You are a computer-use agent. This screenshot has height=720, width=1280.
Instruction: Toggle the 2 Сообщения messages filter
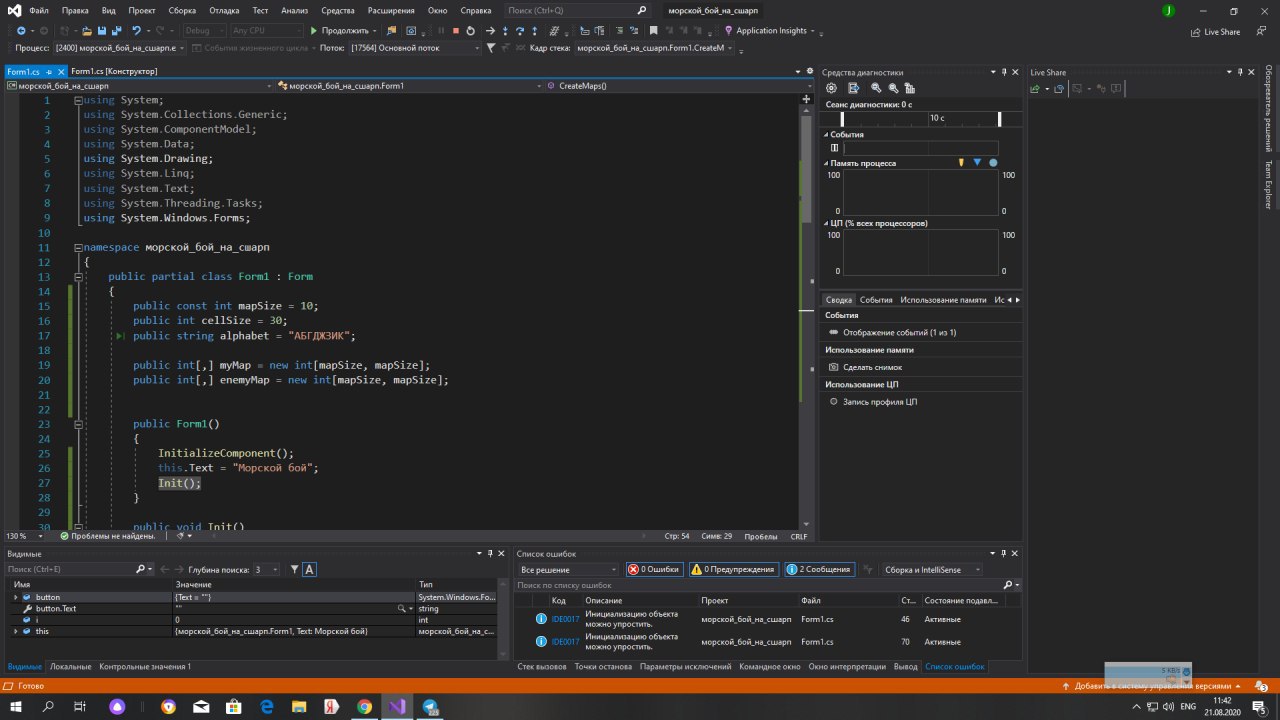point(818,569)
